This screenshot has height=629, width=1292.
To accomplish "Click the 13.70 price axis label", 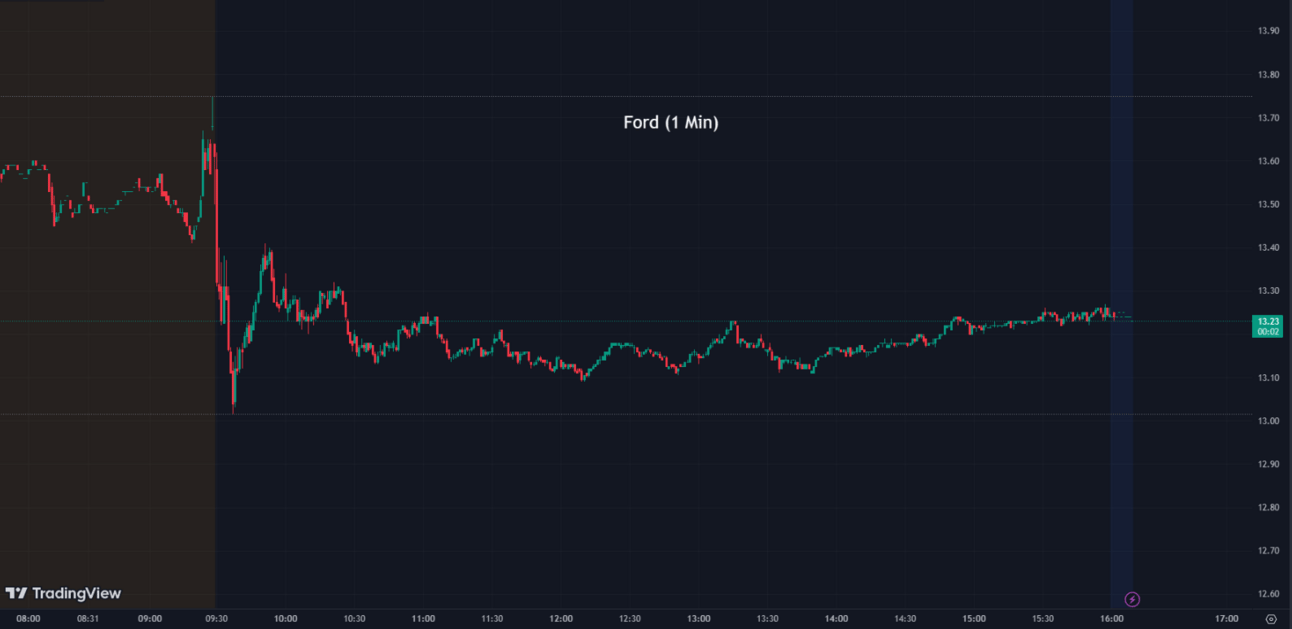I will point(1268,118).
